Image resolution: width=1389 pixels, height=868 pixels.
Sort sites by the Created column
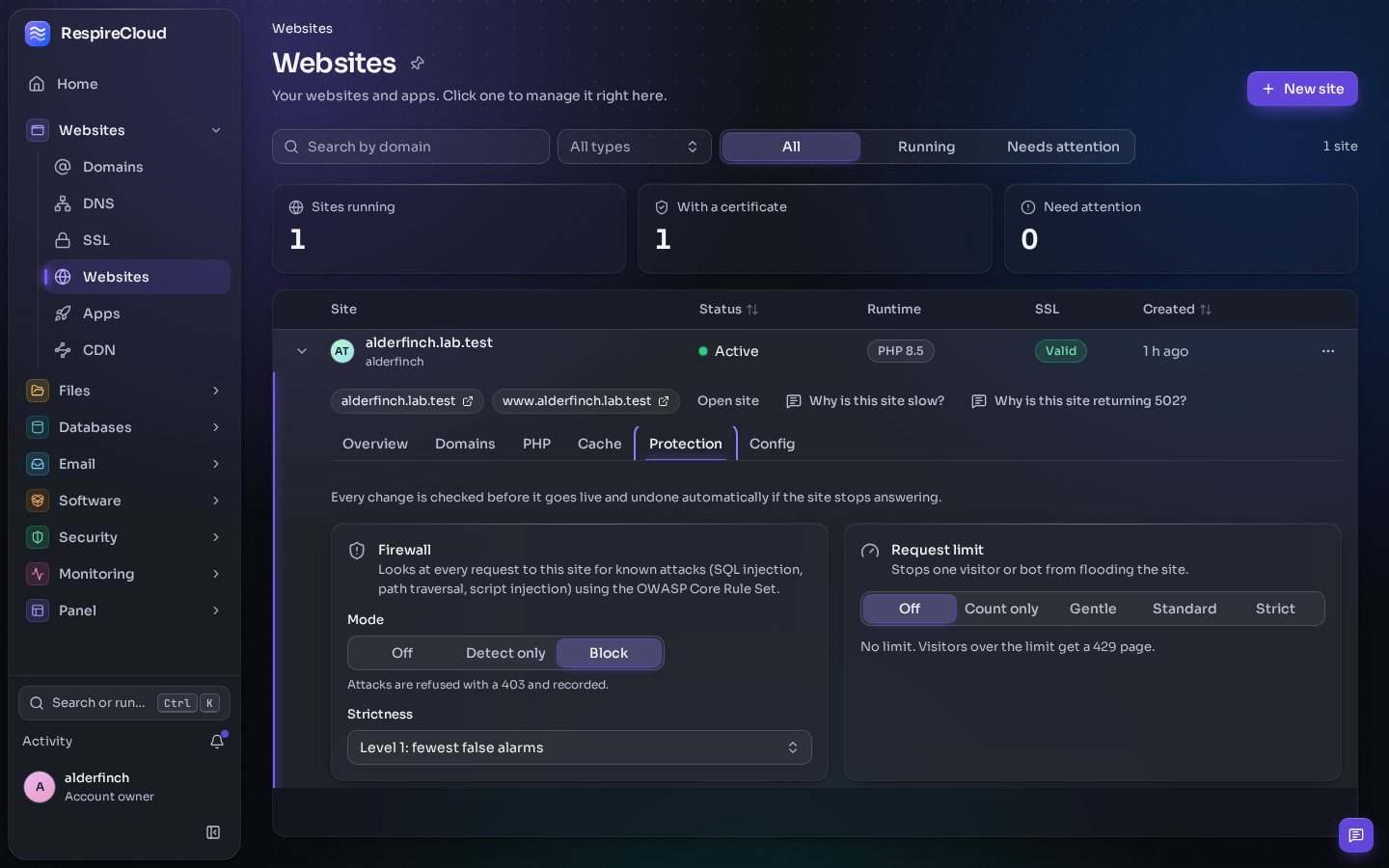(1177, 310)
